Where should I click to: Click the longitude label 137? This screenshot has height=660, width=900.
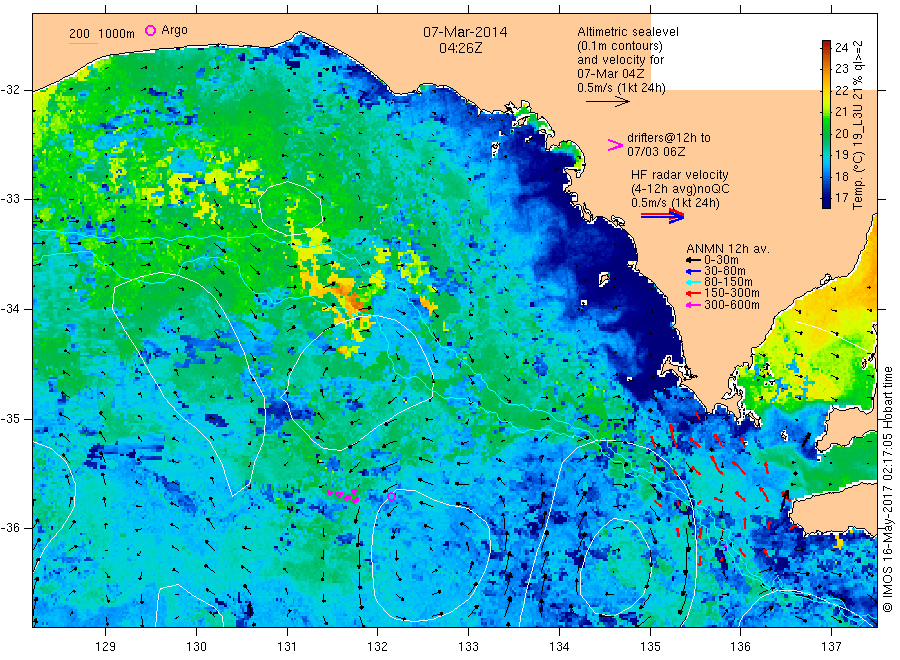coord(831,647)
